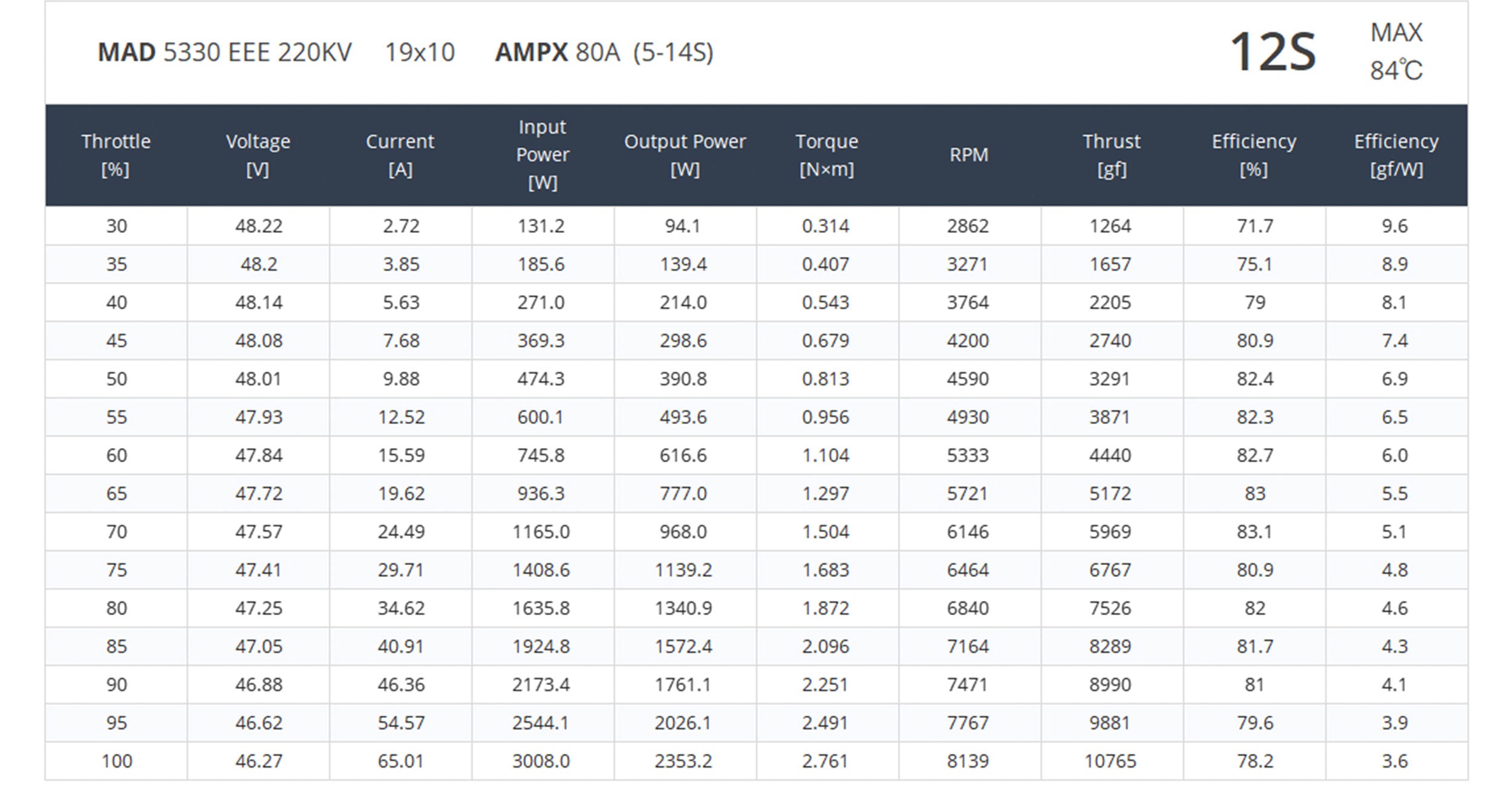Select the 83.1 efficiency percentage cell
The height and width of the screenshot is (787, 1512).
click(1254, 532)
